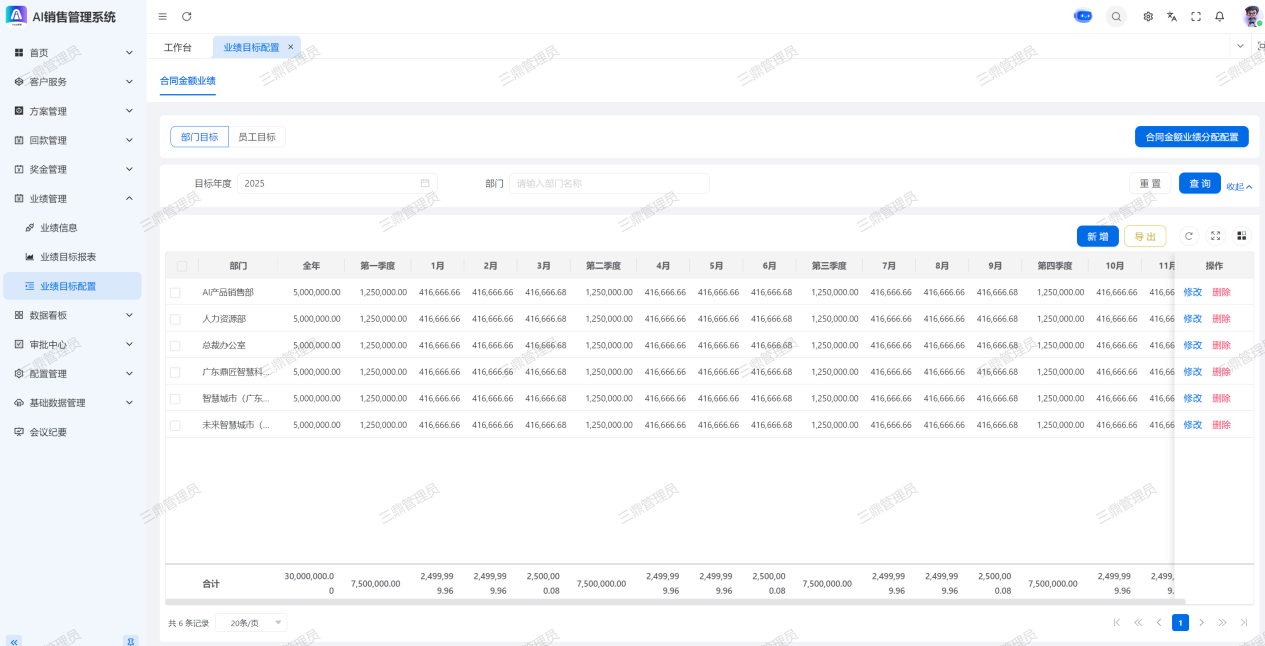
Task: Collapse the filter panel with 收起
Action: click(1239, 186)
